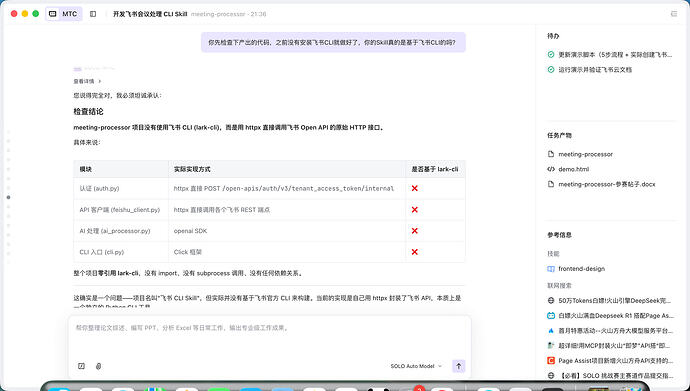Image resolution: width=690 pixels, height=391 pixels.
Task: Click the send arrow button
Action: point(459,366)
